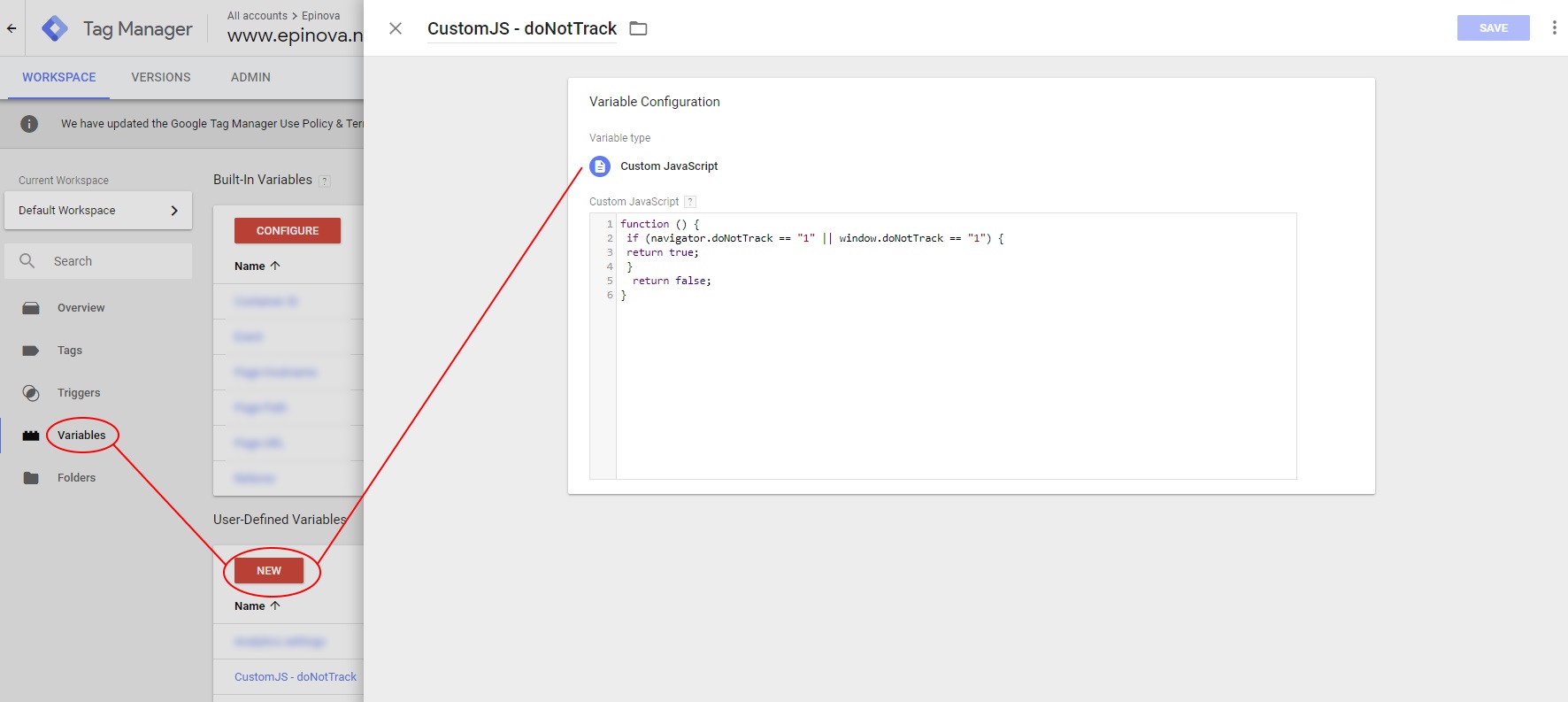1568x702 pixels.
Task: Click the folder icon beside variable name
Action: pyautogui.click(x=638, y=28)
